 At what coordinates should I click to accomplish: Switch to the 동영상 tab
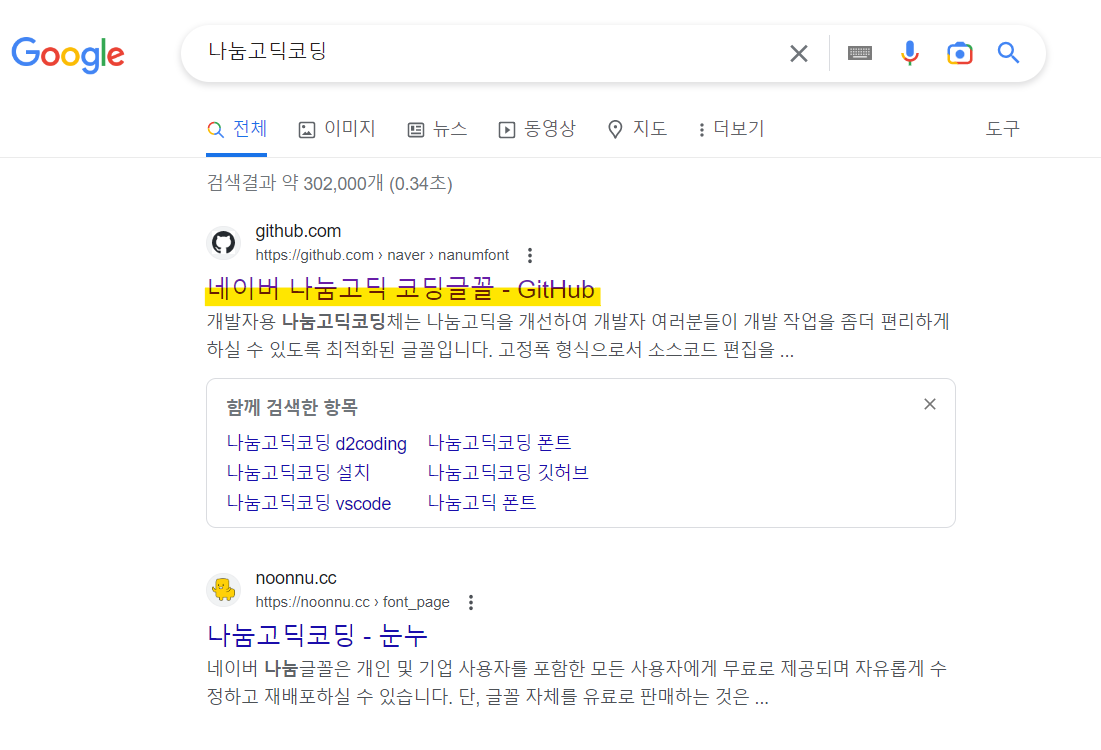tap(536, 129)
